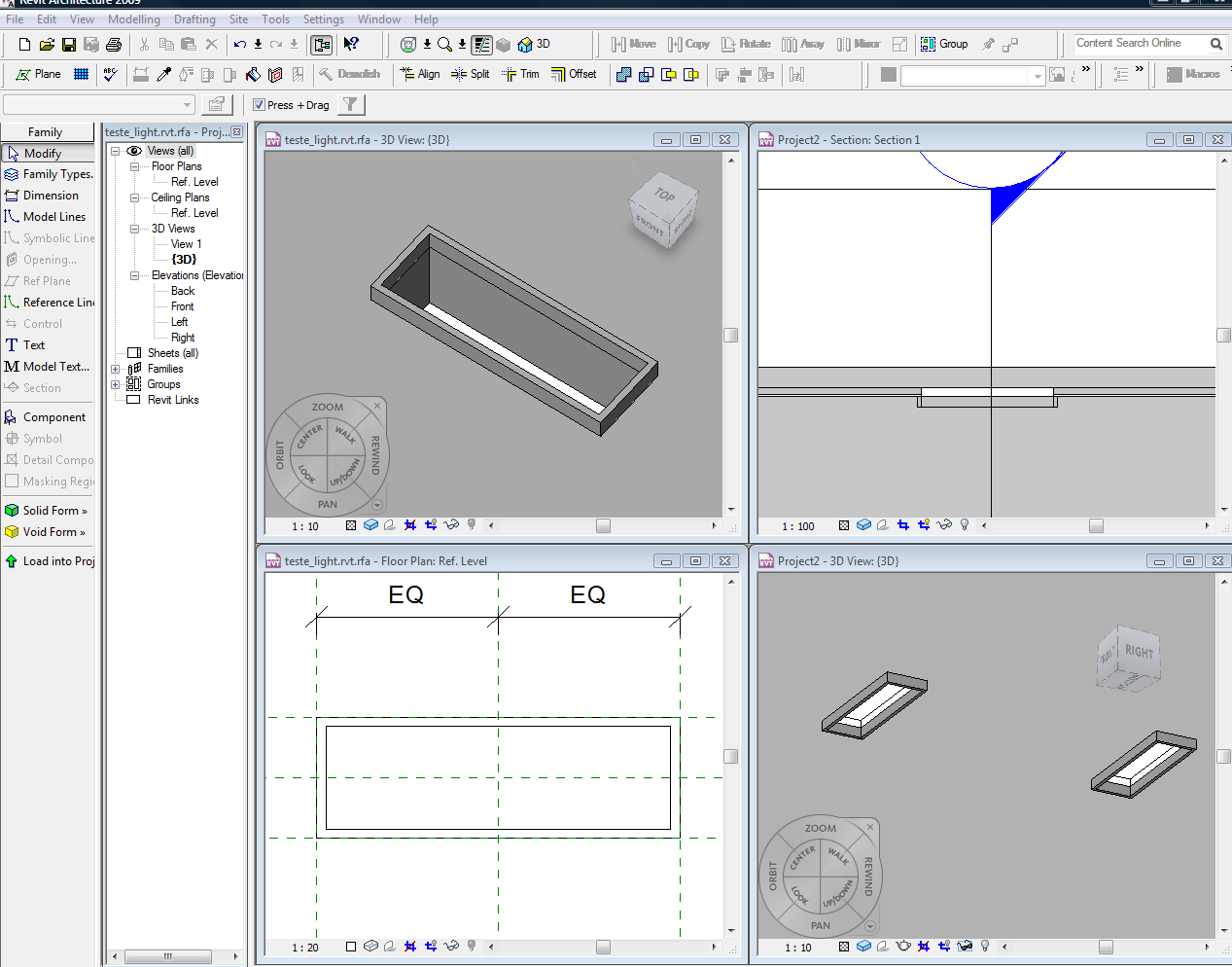Open the Modelling menu
Screen dimensions: 1232x967
pos(134,19)
